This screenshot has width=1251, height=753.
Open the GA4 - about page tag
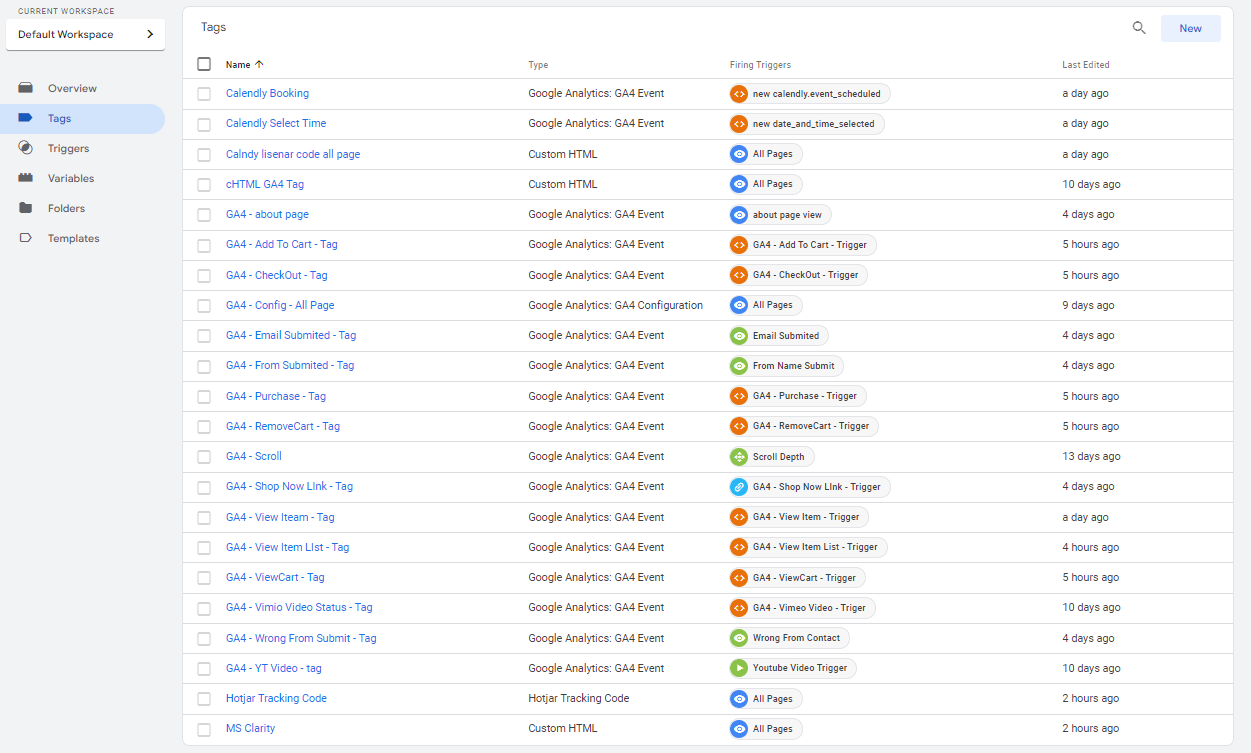tap(267, 214)
